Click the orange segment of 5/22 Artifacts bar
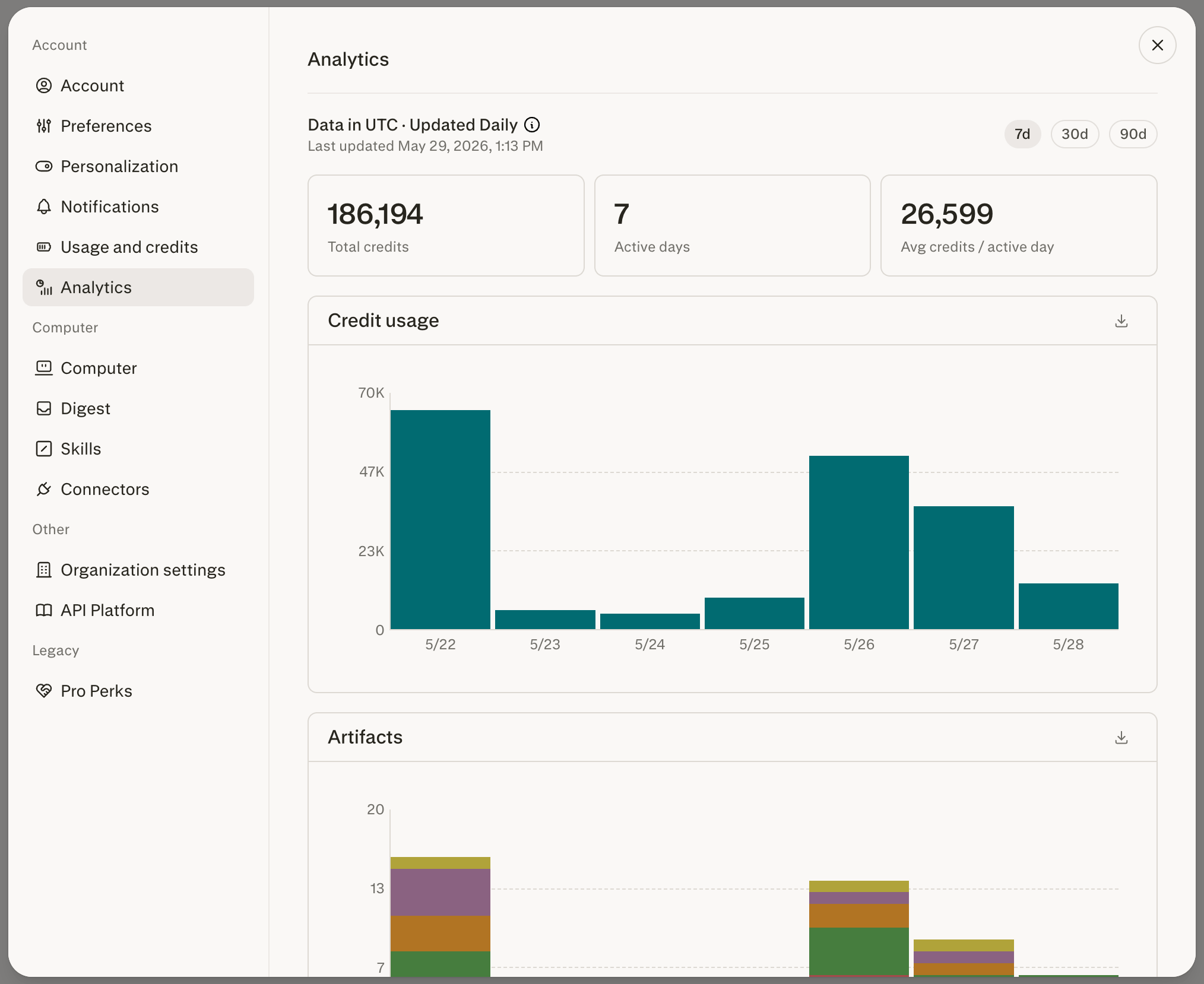The height and width of the screenshot is (984, 1204). pyautogui.click(x=441, y=934)
